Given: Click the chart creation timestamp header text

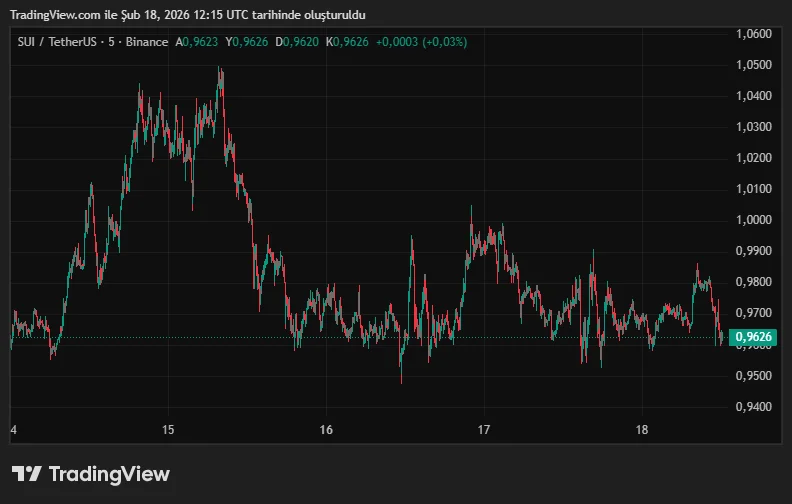Looking at the screenshot, I should tap(190, 14).
